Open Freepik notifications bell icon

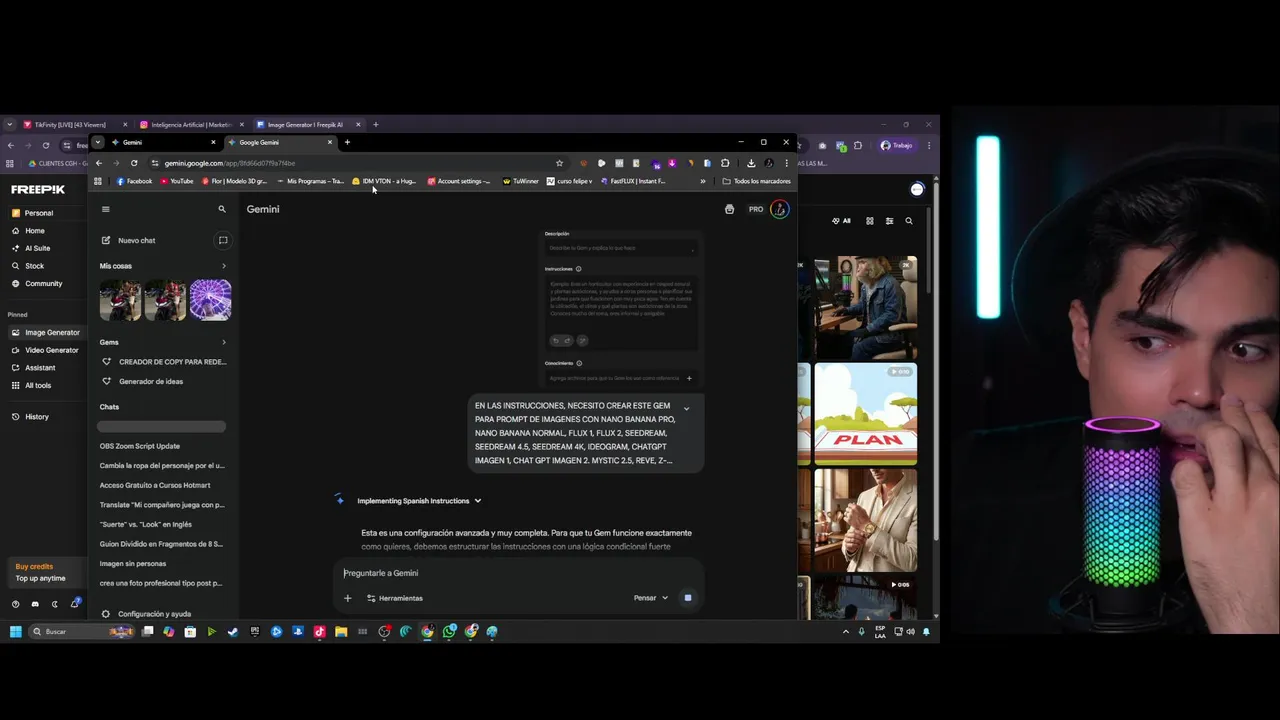[x=74, y=604]
